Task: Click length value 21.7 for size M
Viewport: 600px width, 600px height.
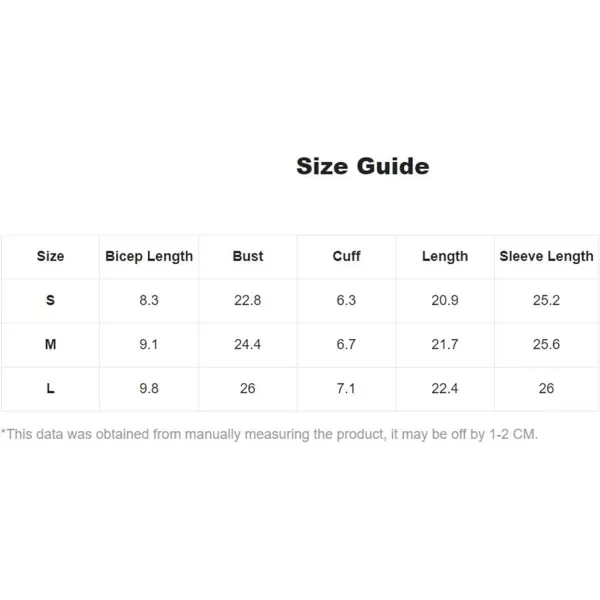Action: click(445, 344)
